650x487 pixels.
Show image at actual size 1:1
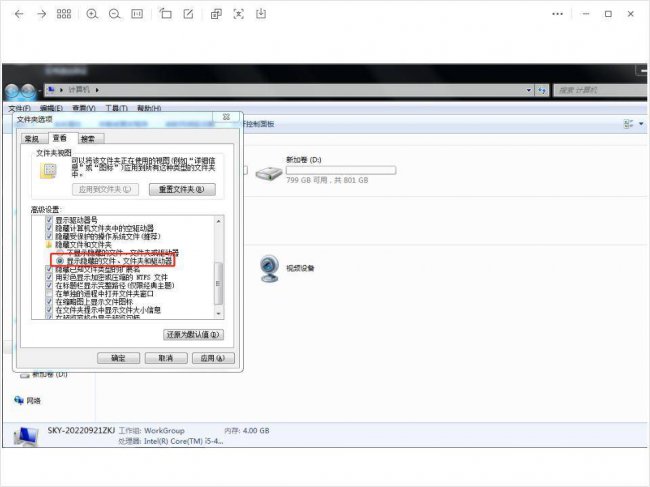click(137, 14)
